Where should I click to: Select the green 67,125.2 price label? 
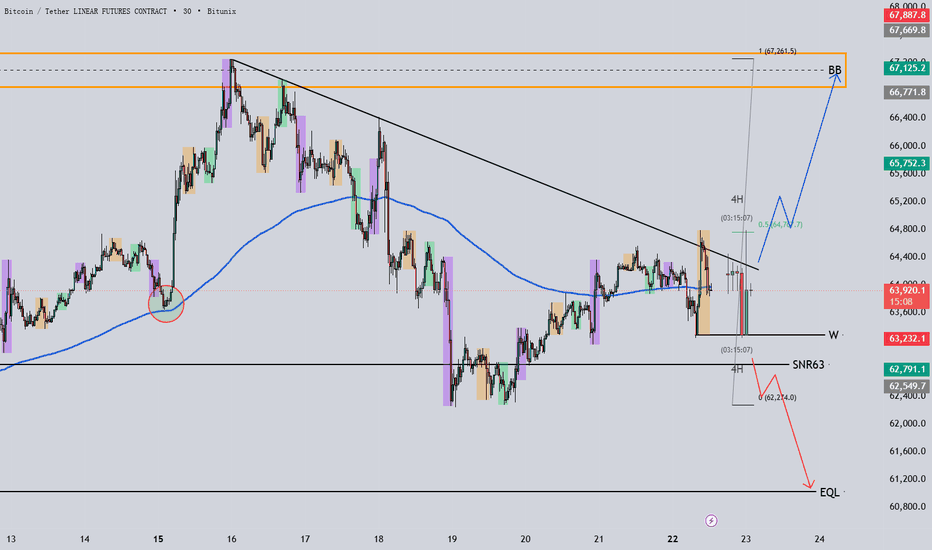pos(906,68)
